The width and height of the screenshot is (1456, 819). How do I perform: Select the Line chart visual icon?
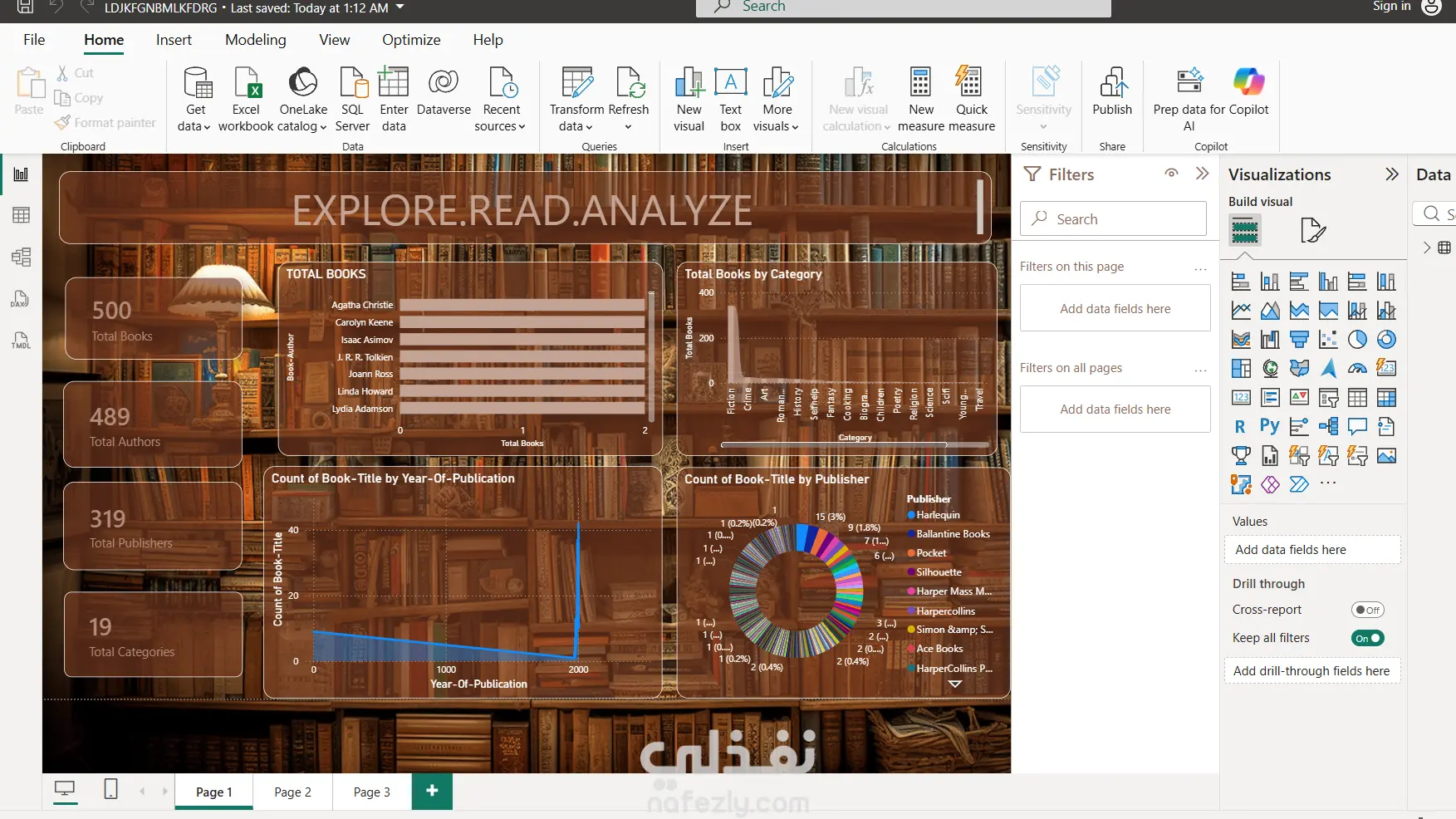click(1241, 311)
